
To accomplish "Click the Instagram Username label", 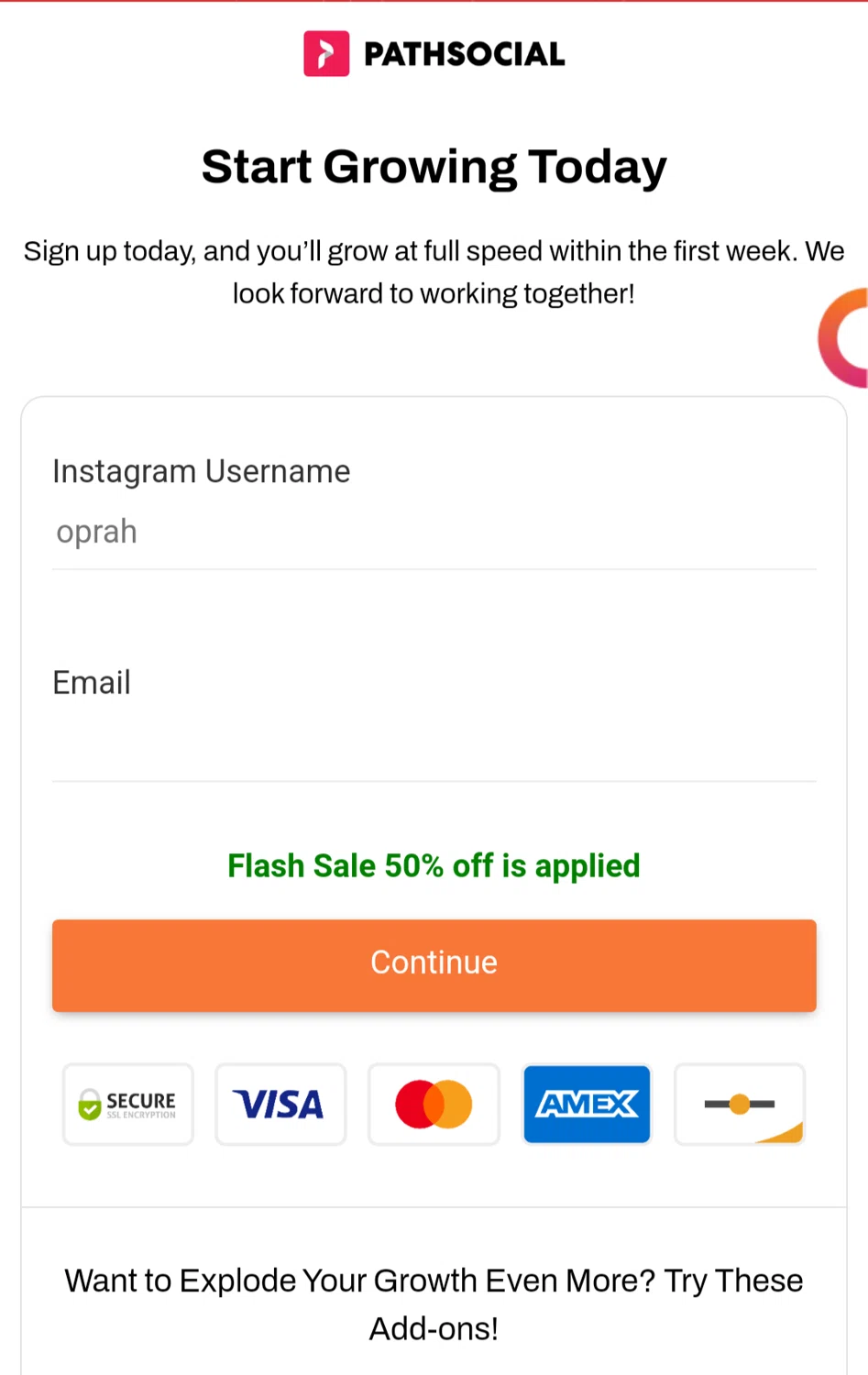I will point(202,471).
